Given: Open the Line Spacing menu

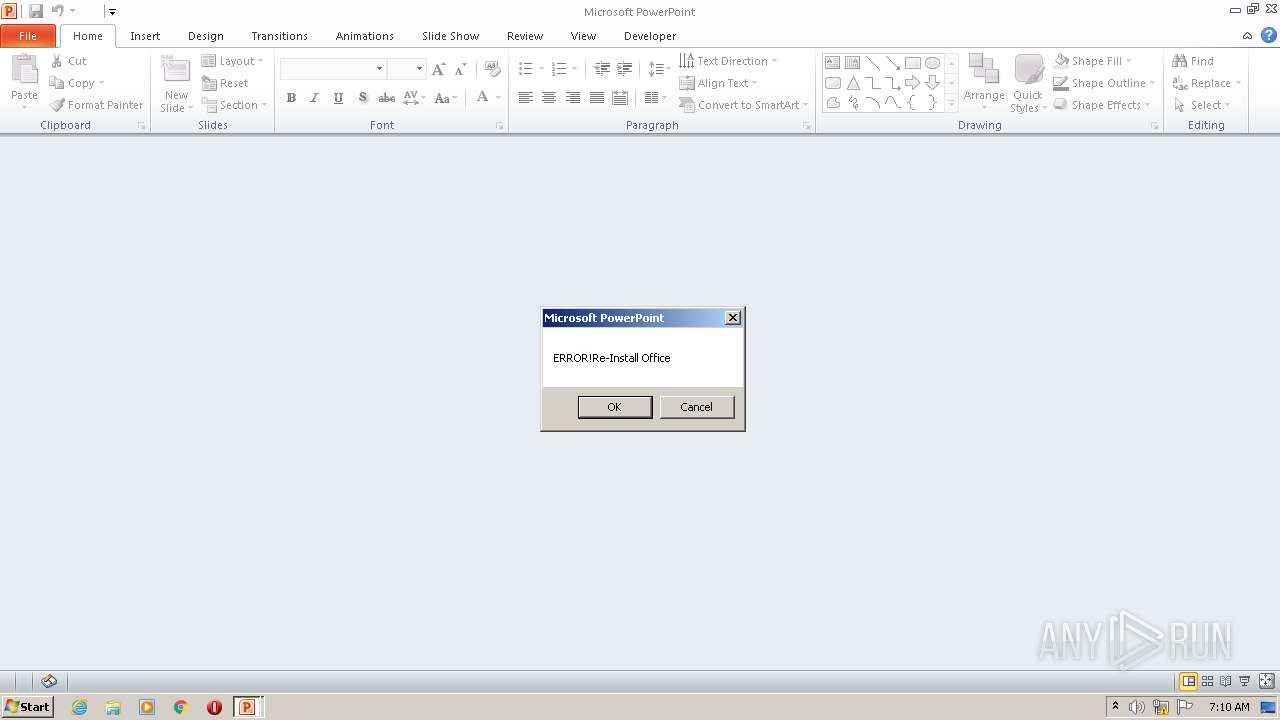Looking at the screenshot, I should tap(658, 69).
